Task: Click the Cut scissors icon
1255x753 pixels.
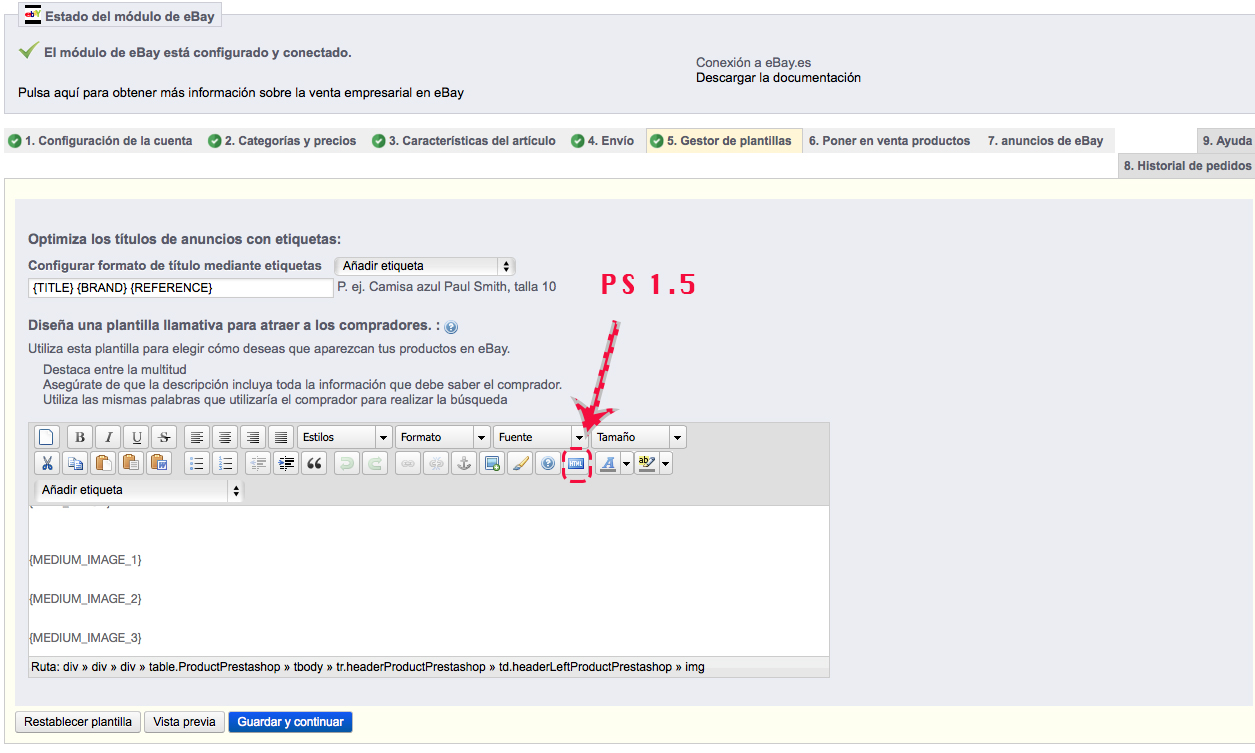Action: point(46,463)
